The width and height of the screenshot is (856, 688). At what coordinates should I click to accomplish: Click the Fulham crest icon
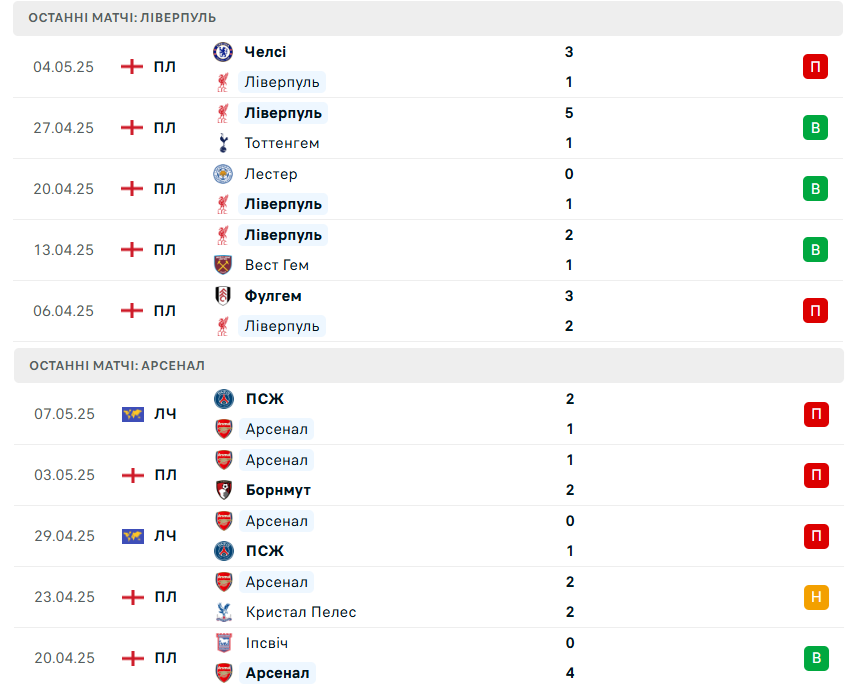pos(223,296)
